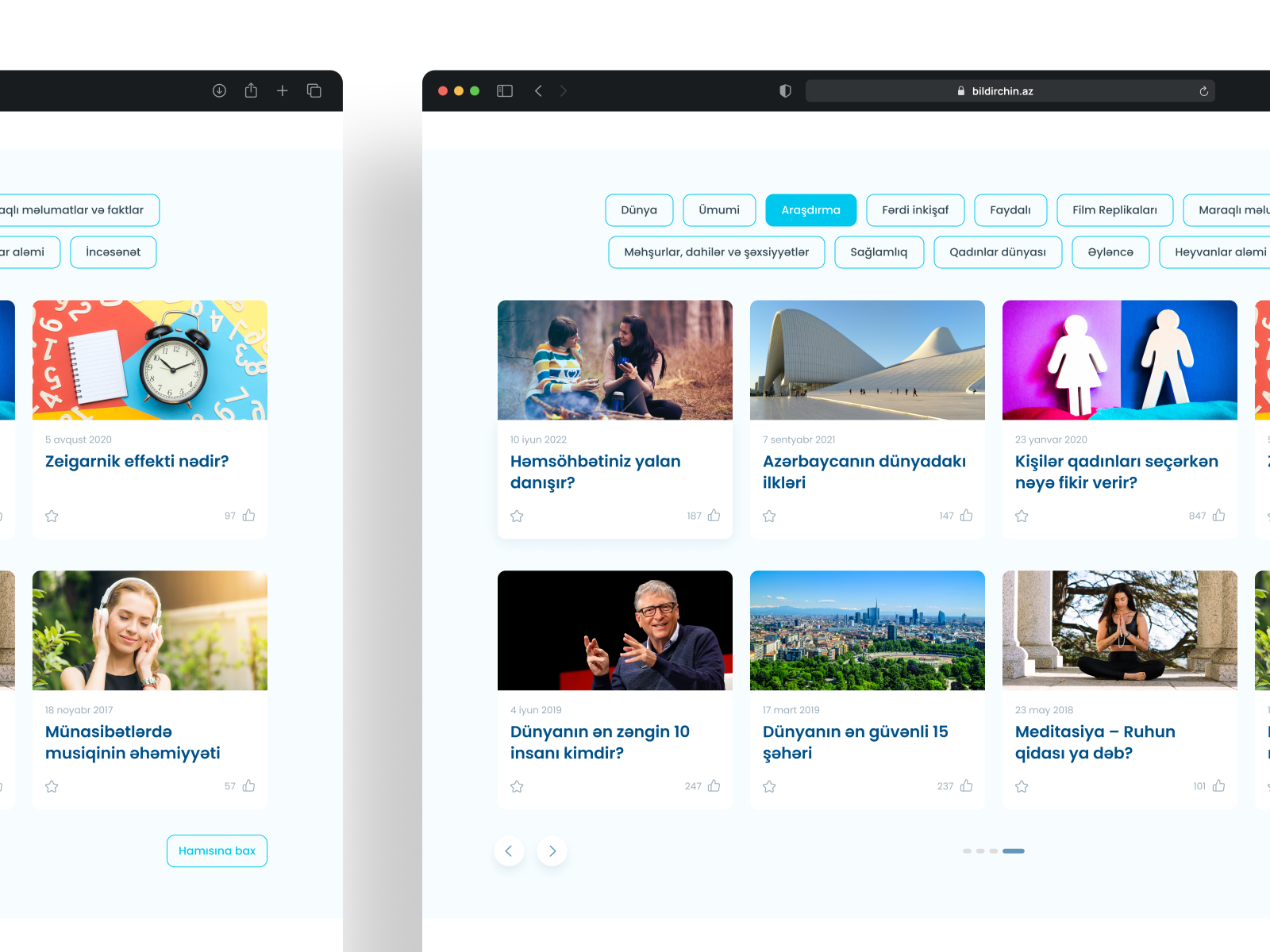Favorite the "Zeigarnik effekti nədir?" article

pyautogui.click(x=52, y=516)
